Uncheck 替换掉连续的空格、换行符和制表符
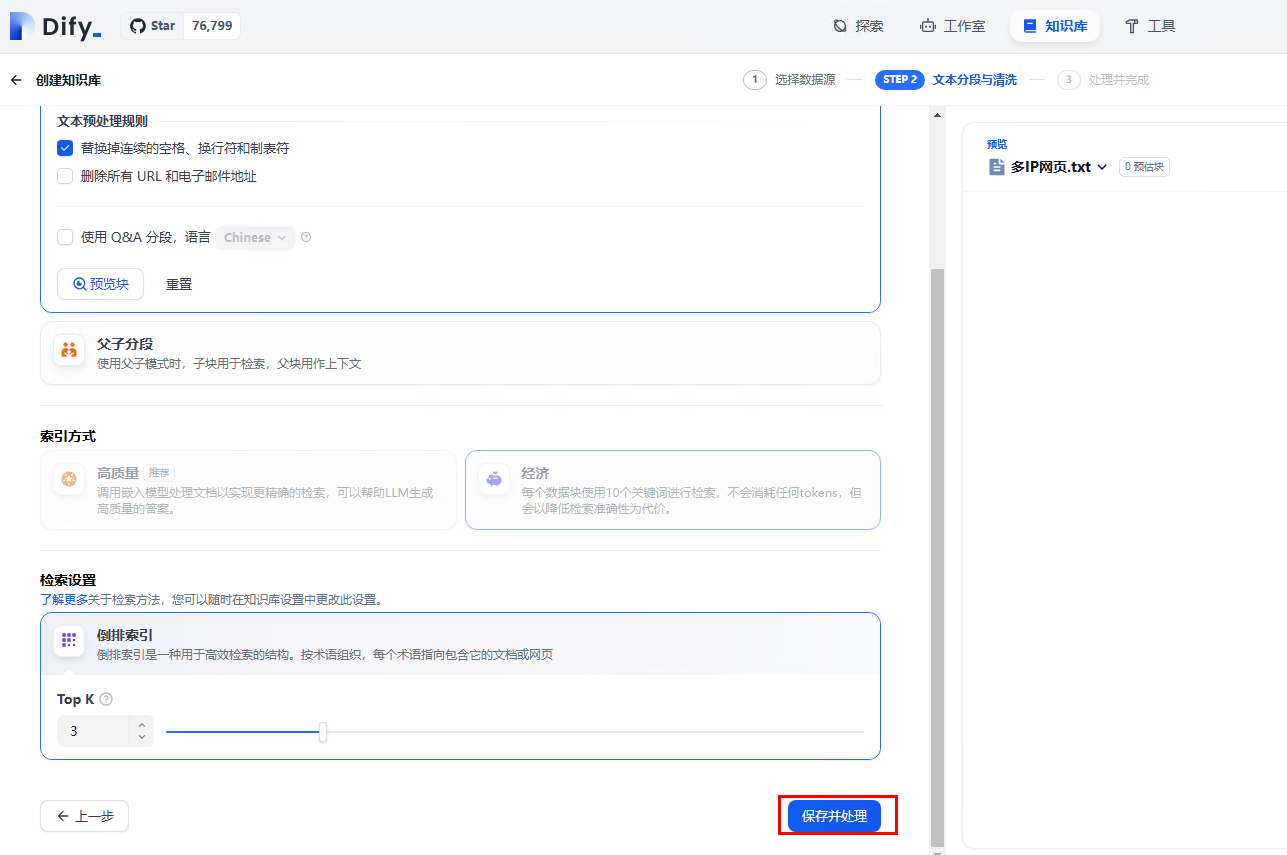This screenshot has width=1287, height=855. pyautogui.click(x=65, y=148)
